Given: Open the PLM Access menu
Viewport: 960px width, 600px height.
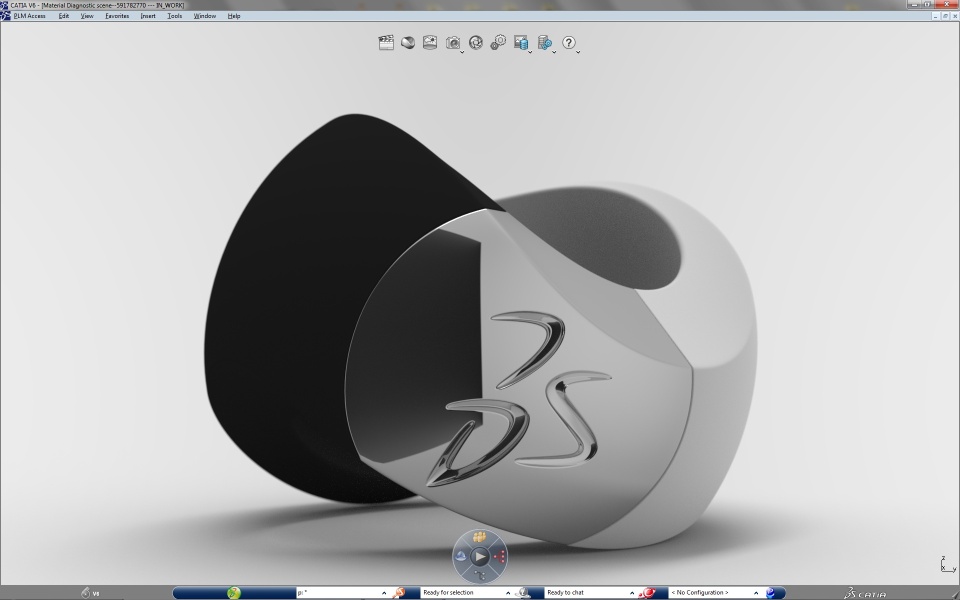Looking at the screenshot, I should pyautogui.click(x=29, y=16).
